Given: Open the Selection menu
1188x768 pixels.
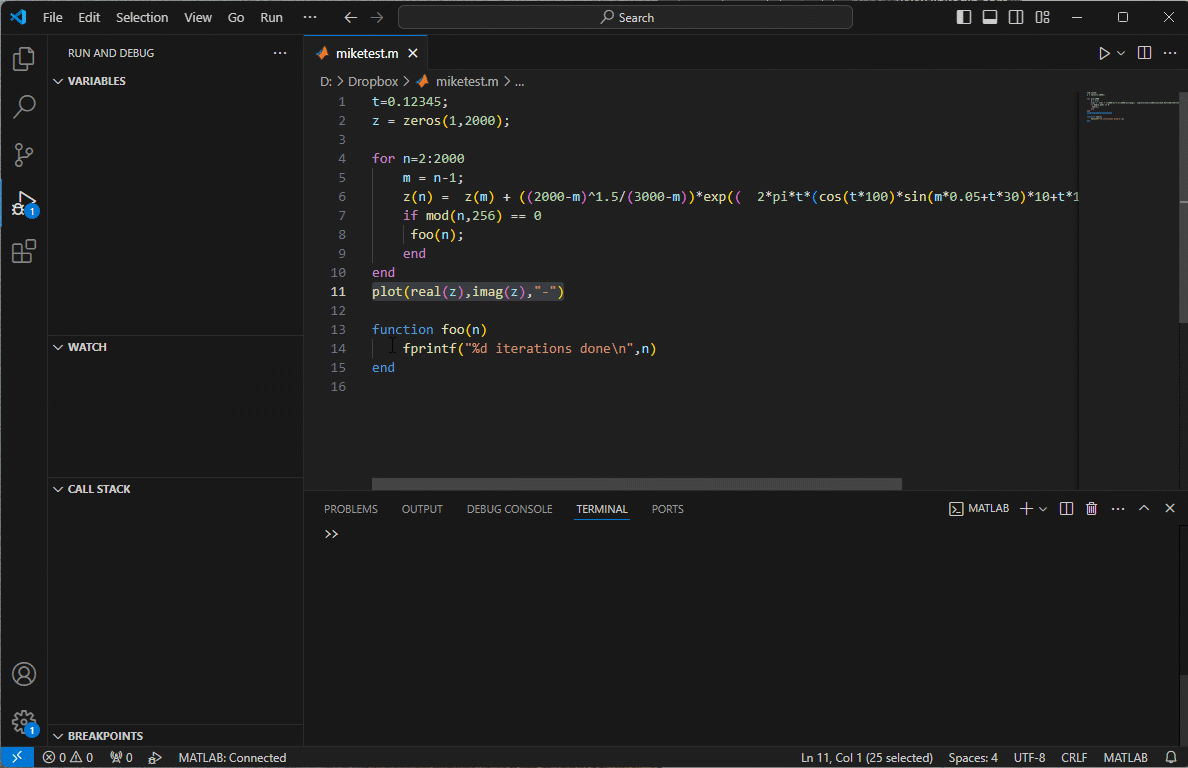Looking at the screenshot, I should coord(142,17).
